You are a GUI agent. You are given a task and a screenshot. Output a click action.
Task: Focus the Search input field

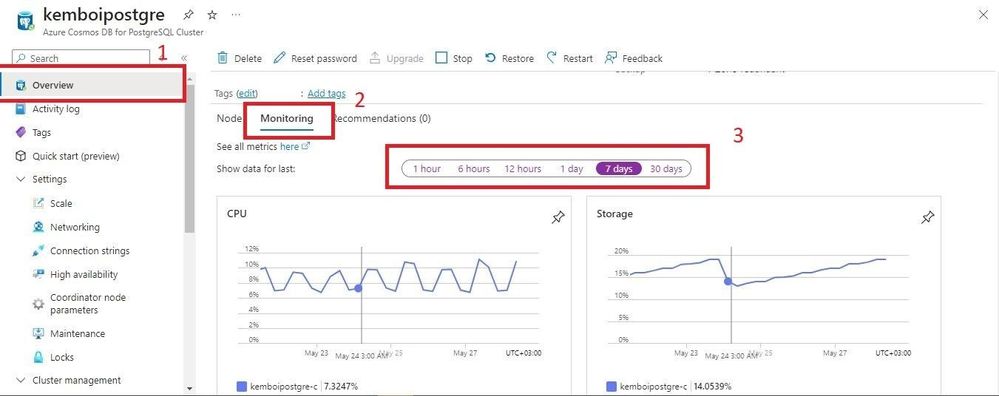[81, 58]
